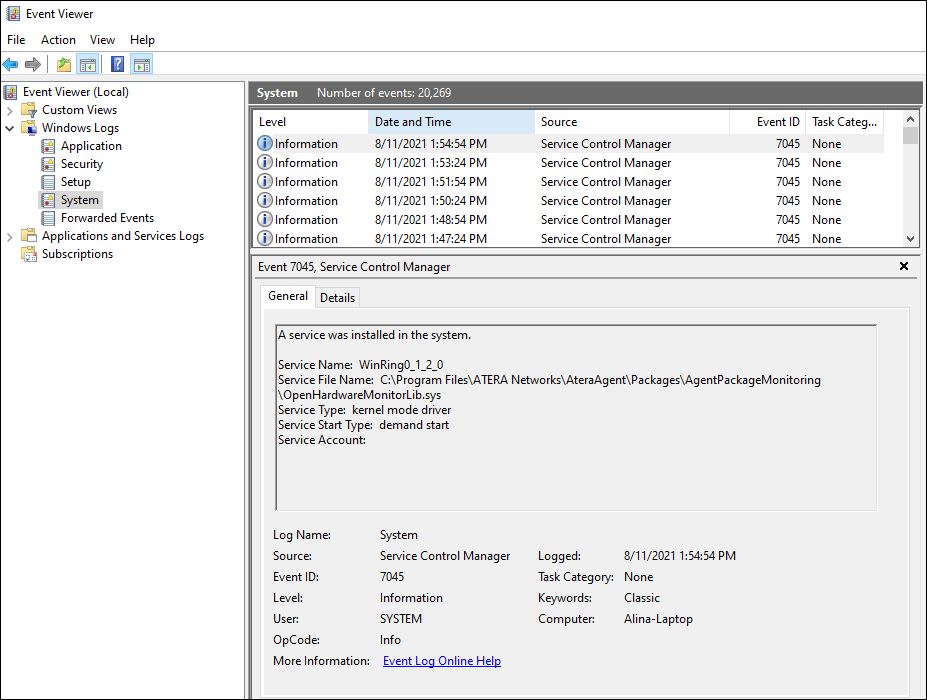Click the Forward arrow toolbar icon
This screenshot has width=927, height=700.
point(33,64)
